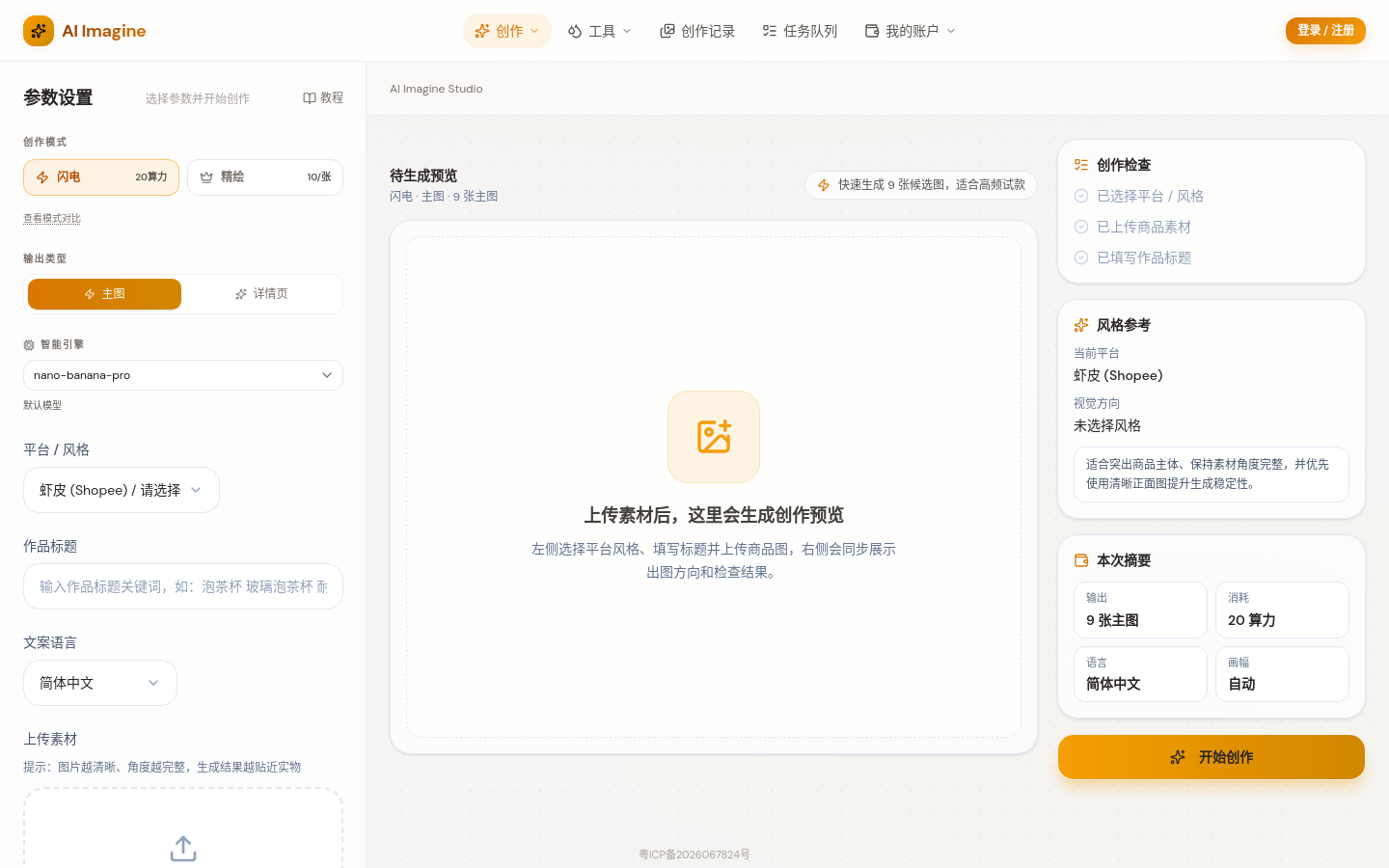
Task: Click the 本次摘要 wallet icon
Action: tap(1081, 560)
